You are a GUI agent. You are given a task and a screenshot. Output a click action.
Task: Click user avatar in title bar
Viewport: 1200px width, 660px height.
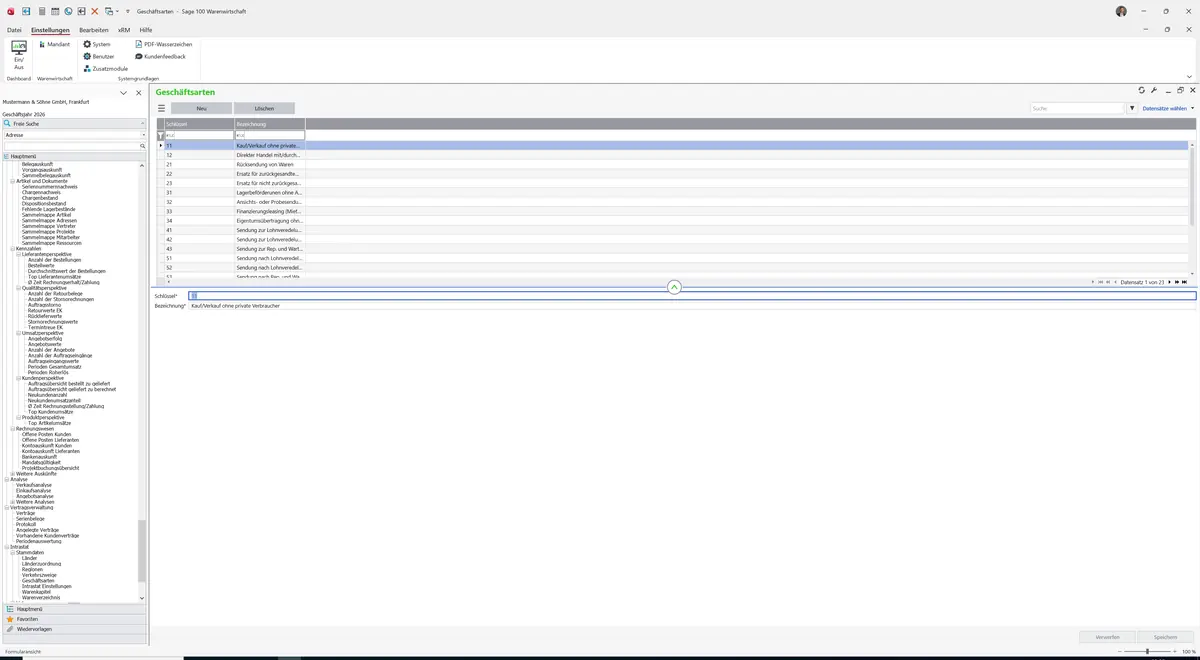click(1121, 11)
